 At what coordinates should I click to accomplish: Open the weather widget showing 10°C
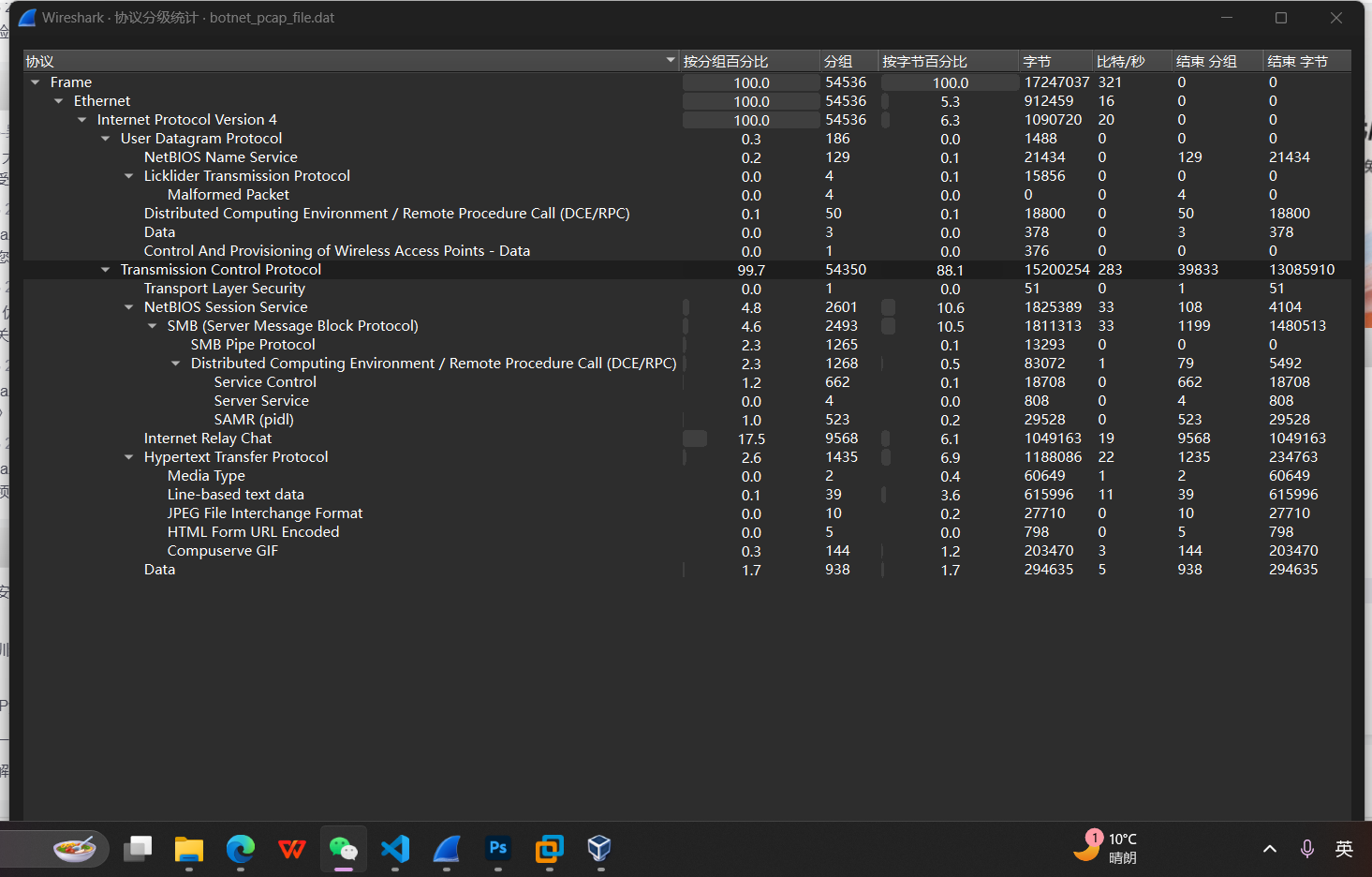click(x=1106, y=847)
